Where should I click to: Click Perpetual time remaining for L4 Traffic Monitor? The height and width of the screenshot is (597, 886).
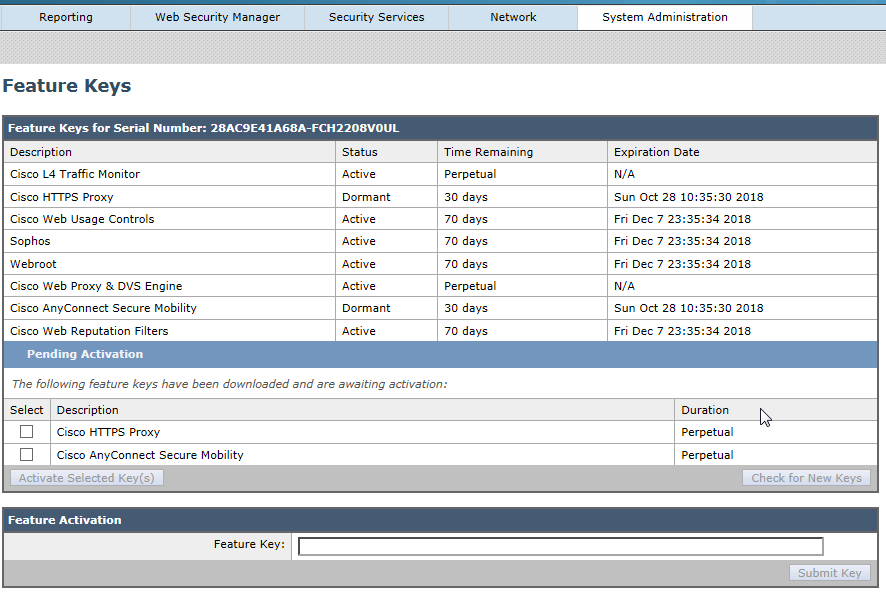(470, 175)
